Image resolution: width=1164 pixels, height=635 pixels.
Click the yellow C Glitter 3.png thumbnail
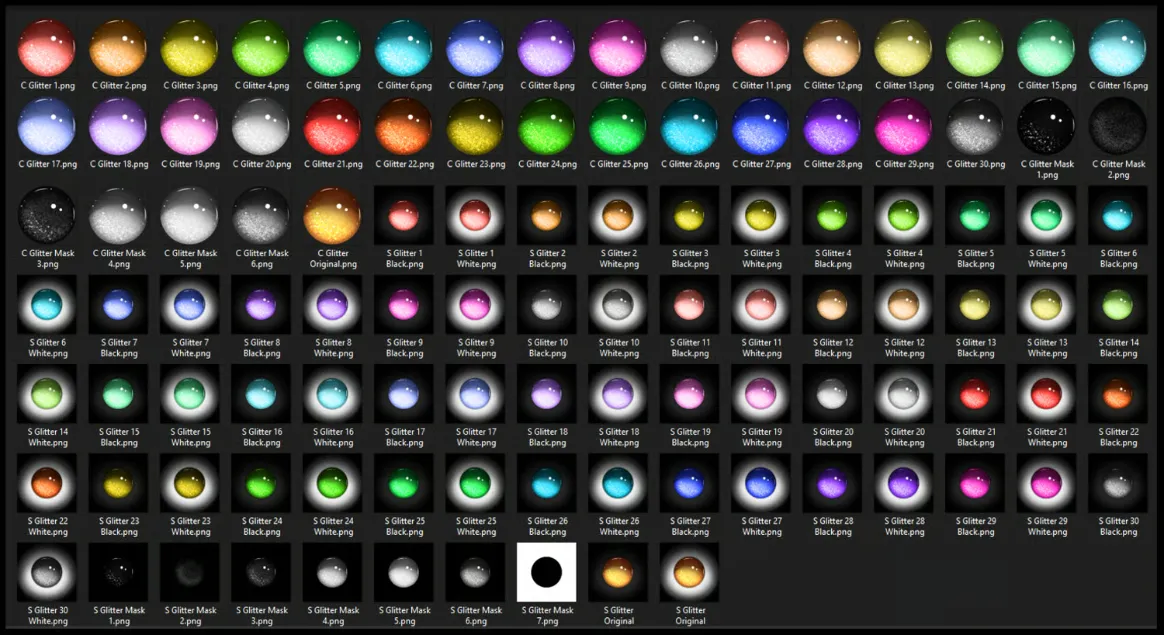[190, 48]
